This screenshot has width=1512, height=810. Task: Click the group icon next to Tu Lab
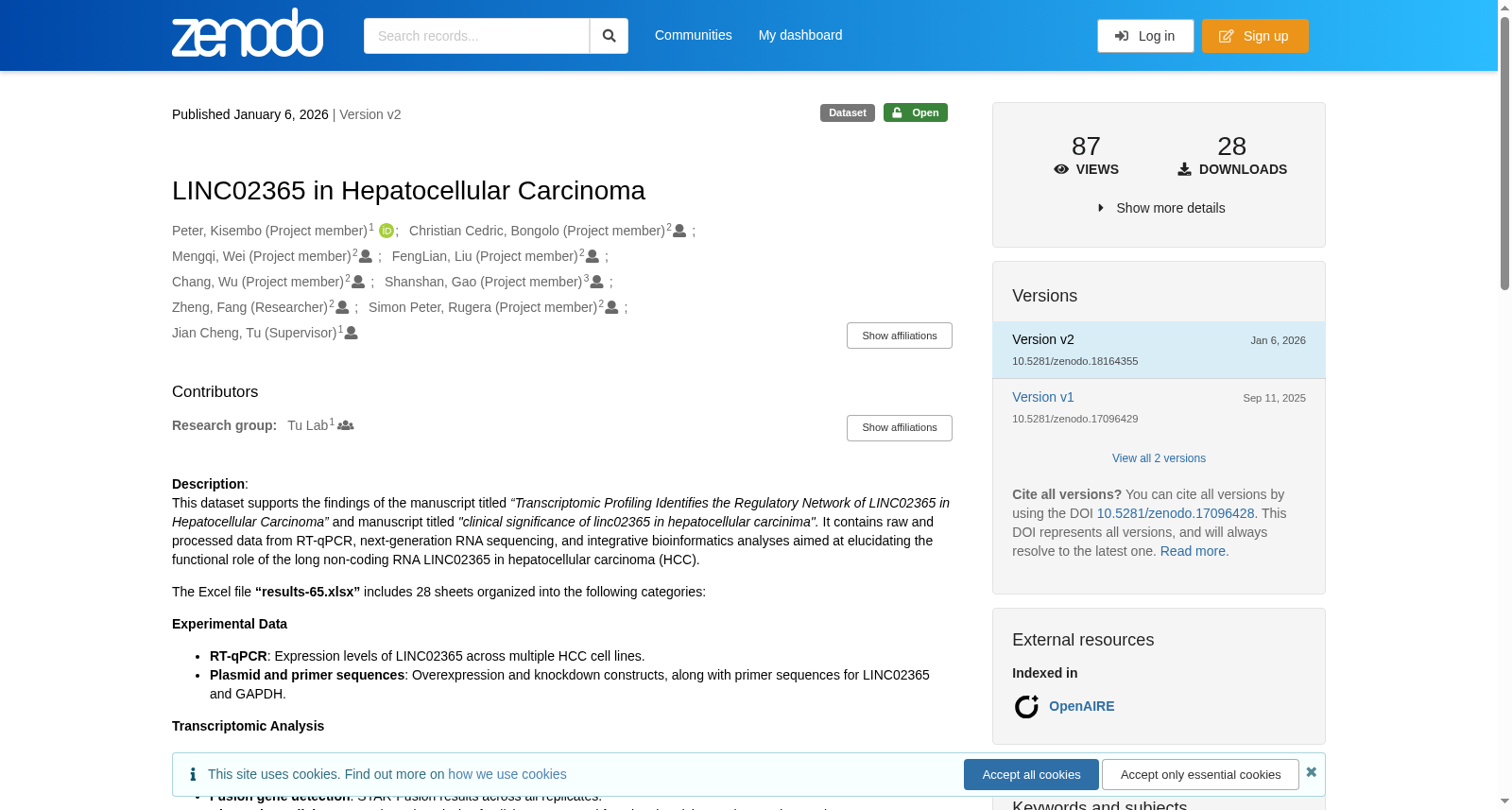tap(346, 425)
